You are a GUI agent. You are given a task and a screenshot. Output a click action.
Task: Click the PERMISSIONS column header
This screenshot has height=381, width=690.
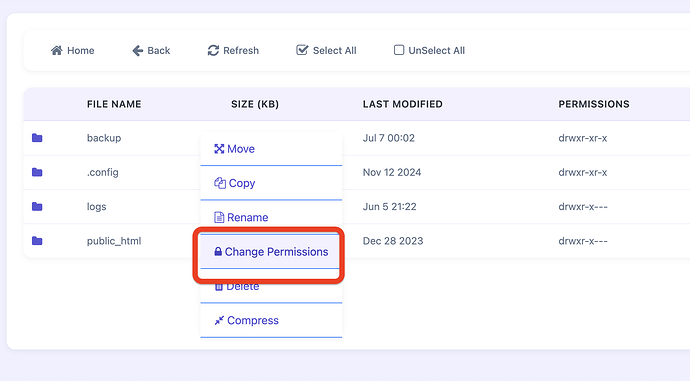[x=594, y=104]
